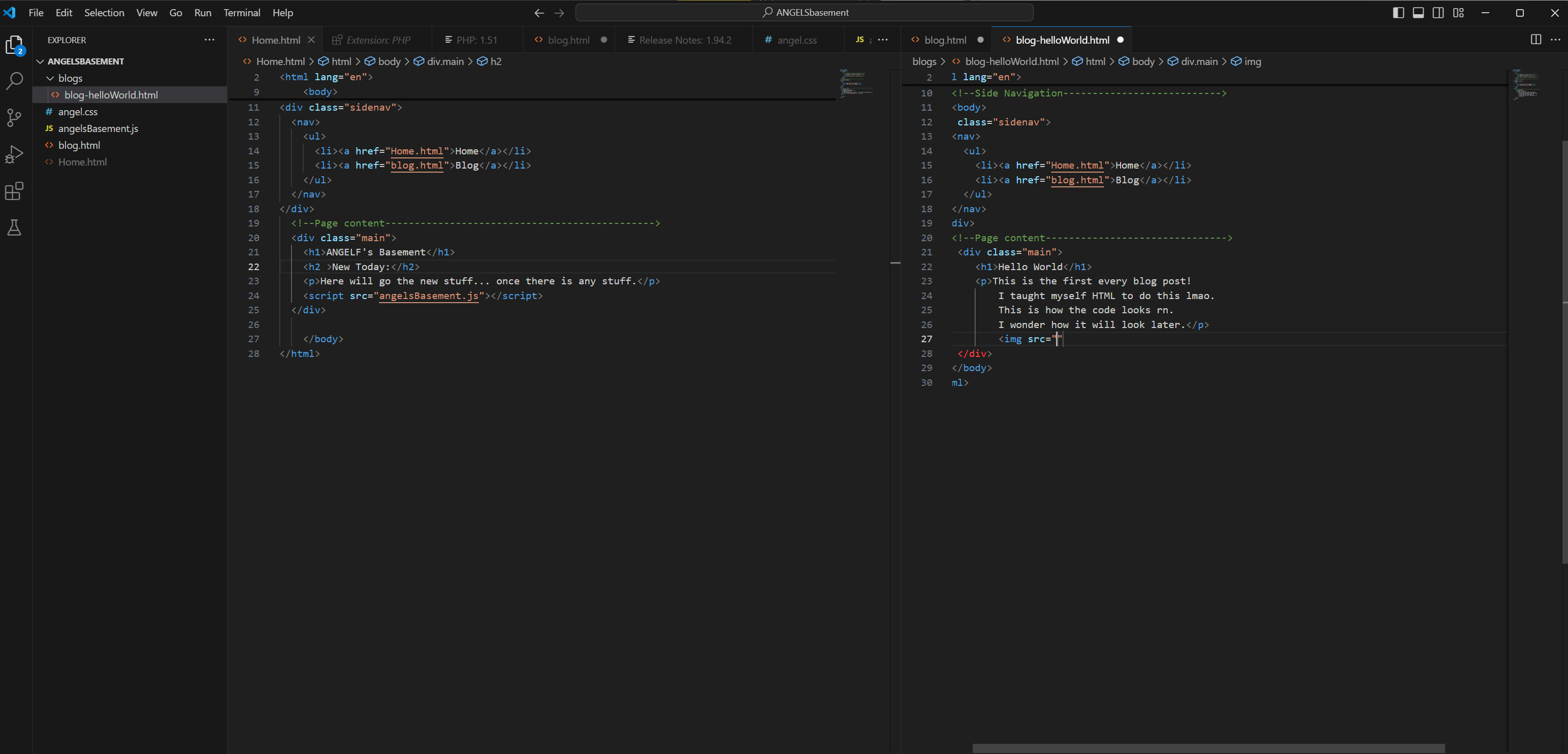The image size is (1568, 754).
Task: Open angel.css in the explorer
Action: (x=78, y=112)
